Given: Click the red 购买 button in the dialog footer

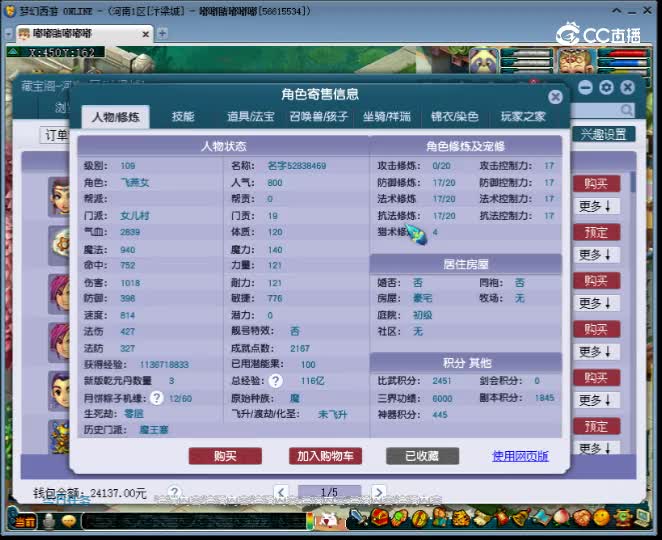Looking at the screenshot, I should pos(225,456).
